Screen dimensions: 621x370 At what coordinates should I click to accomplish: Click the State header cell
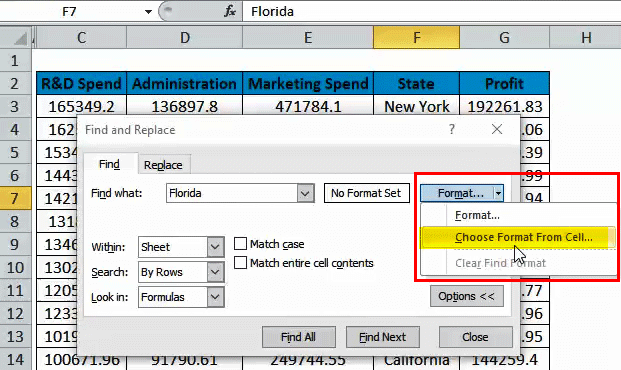416,84
